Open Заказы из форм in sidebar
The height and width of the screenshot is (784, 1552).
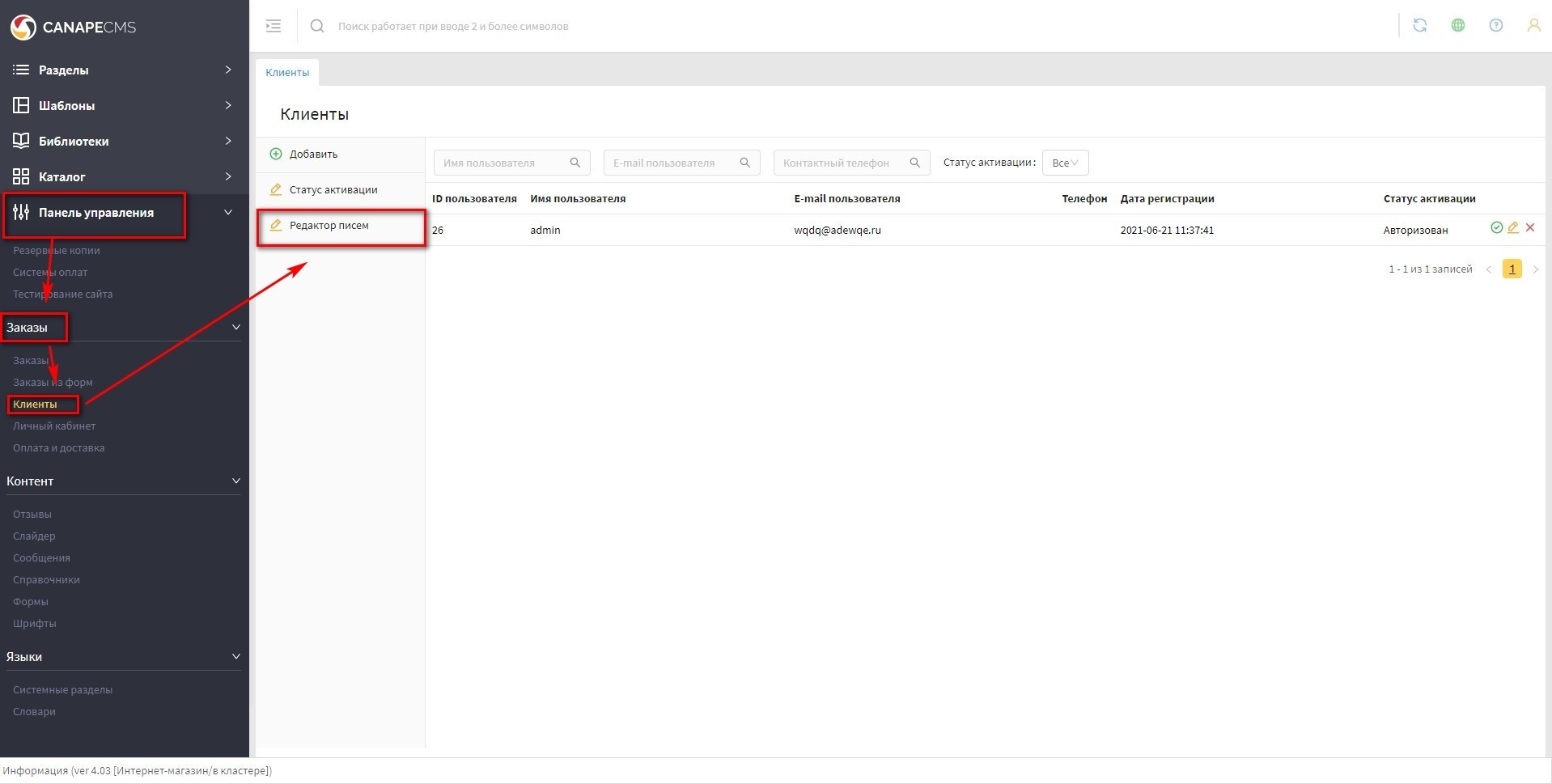point(53,382)
